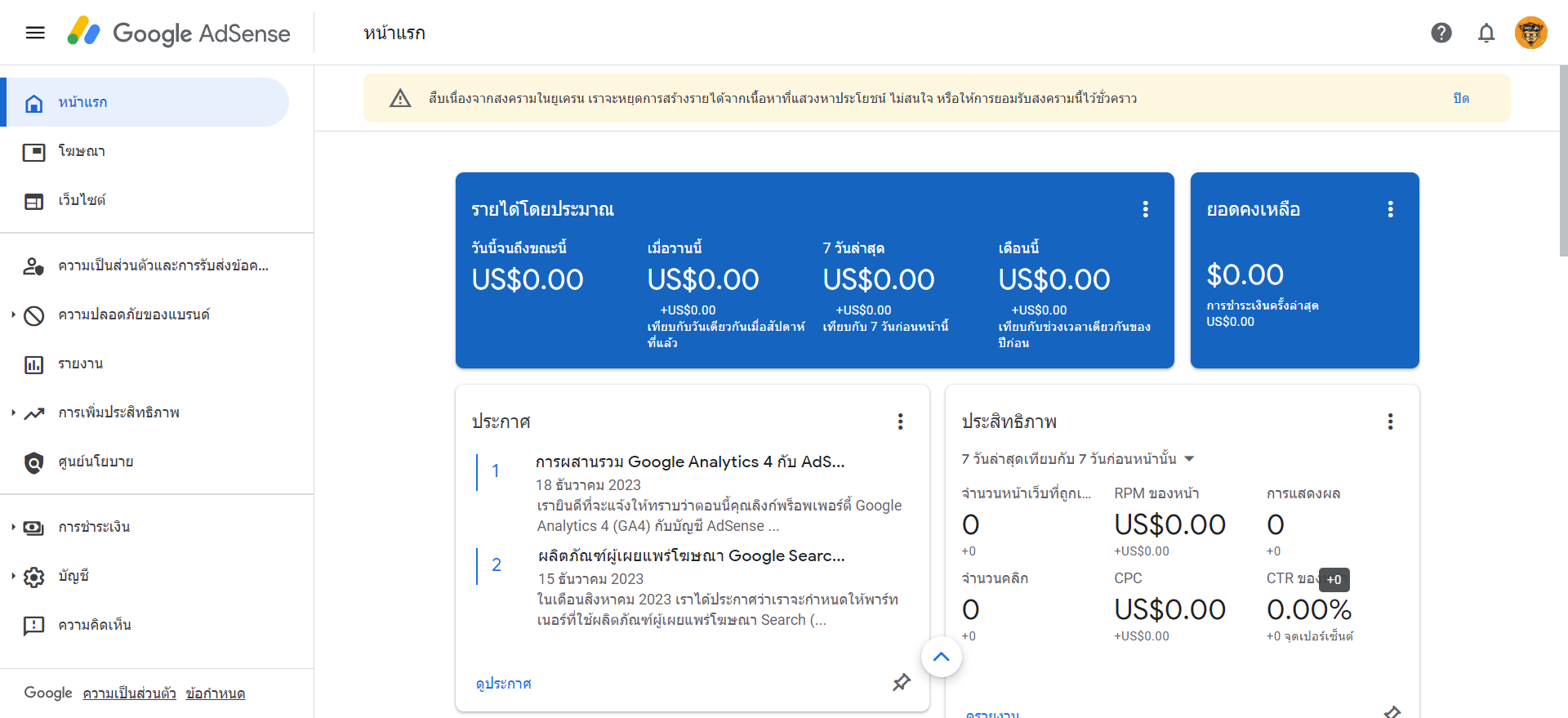Click the privacy and messaging person icon
Image resolution: width=1568 pixels, height=718 pixels.
tap(33, 266)
